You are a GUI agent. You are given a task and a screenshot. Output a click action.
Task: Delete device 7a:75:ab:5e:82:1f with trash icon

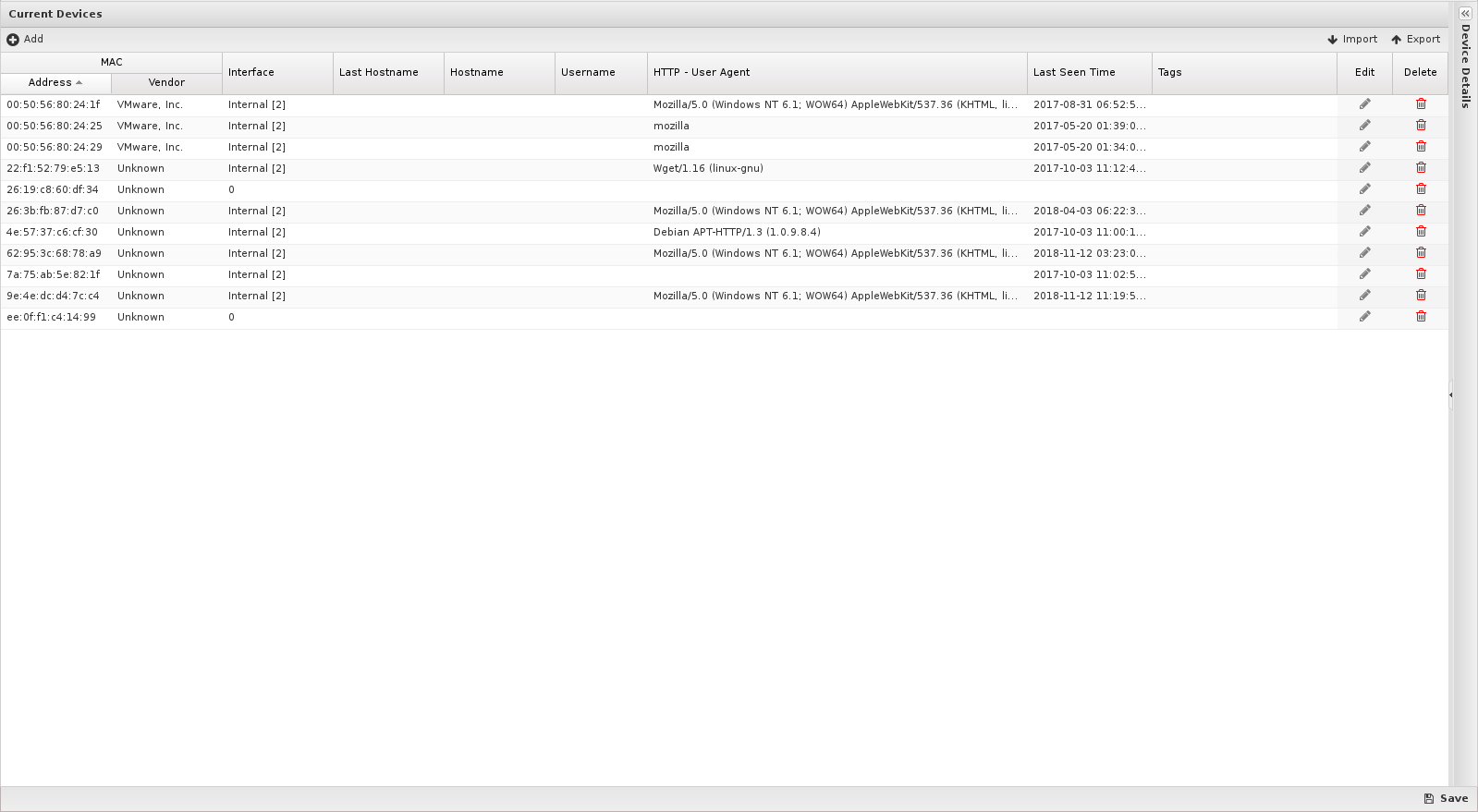[1421, 274]
